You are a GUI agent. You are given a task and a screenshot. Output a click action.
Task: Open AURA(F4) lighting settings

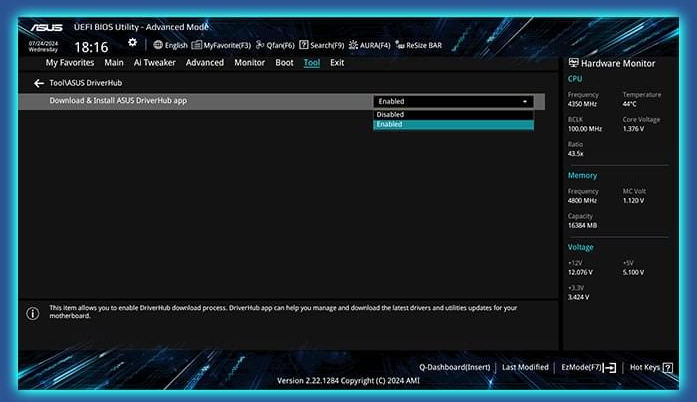tap(370, 45)
